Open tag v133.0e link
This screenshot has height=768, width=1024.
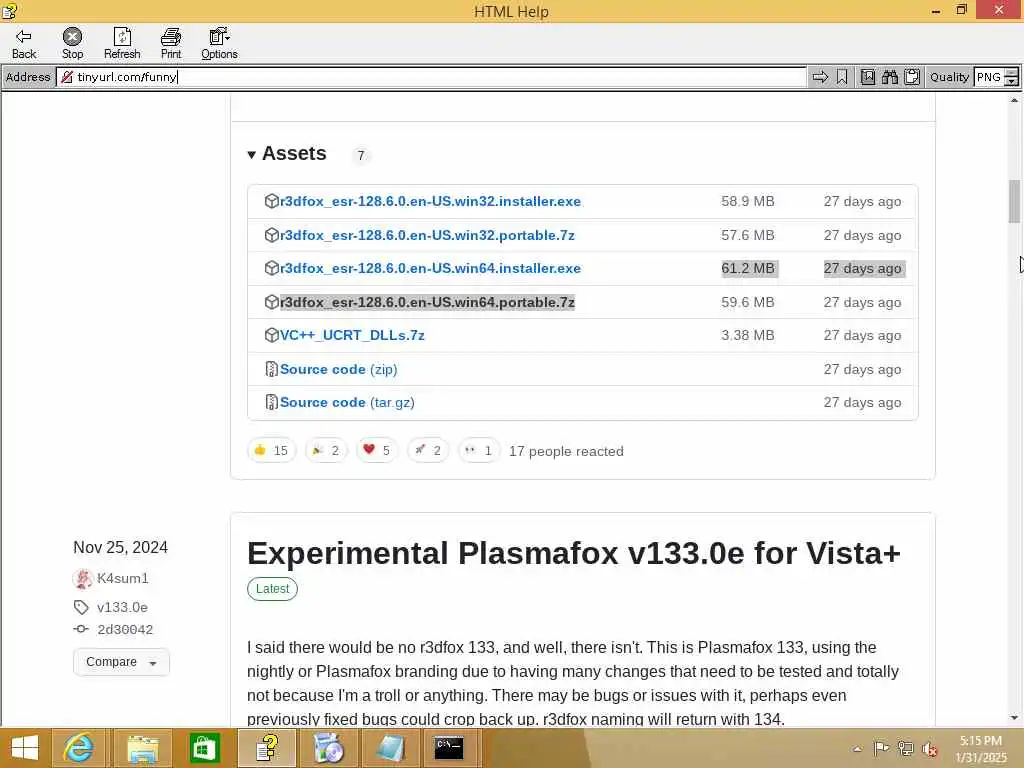point(122,607)
